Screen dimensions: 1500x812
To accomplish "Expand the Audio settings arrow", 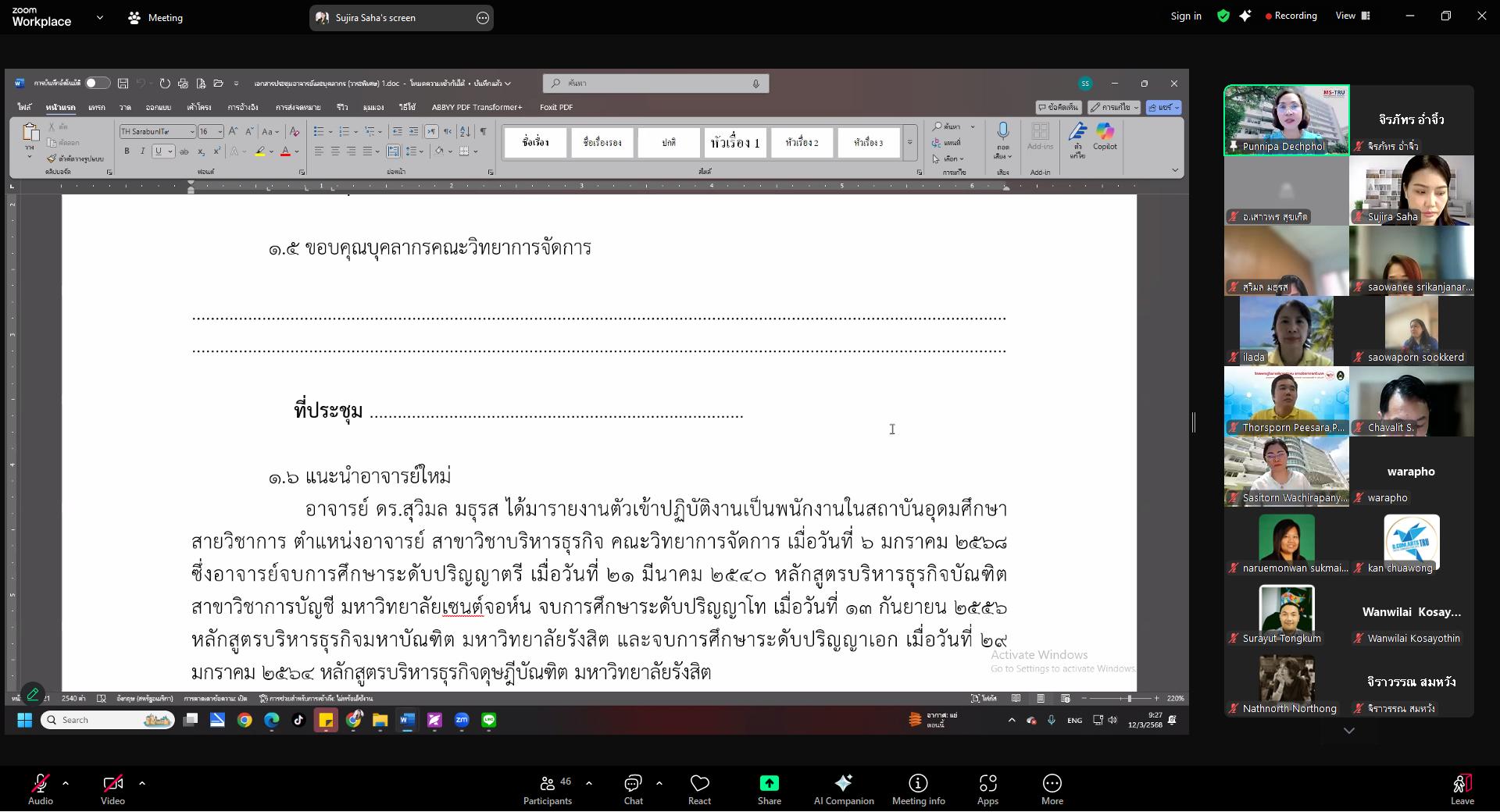I will click(66, 782).
